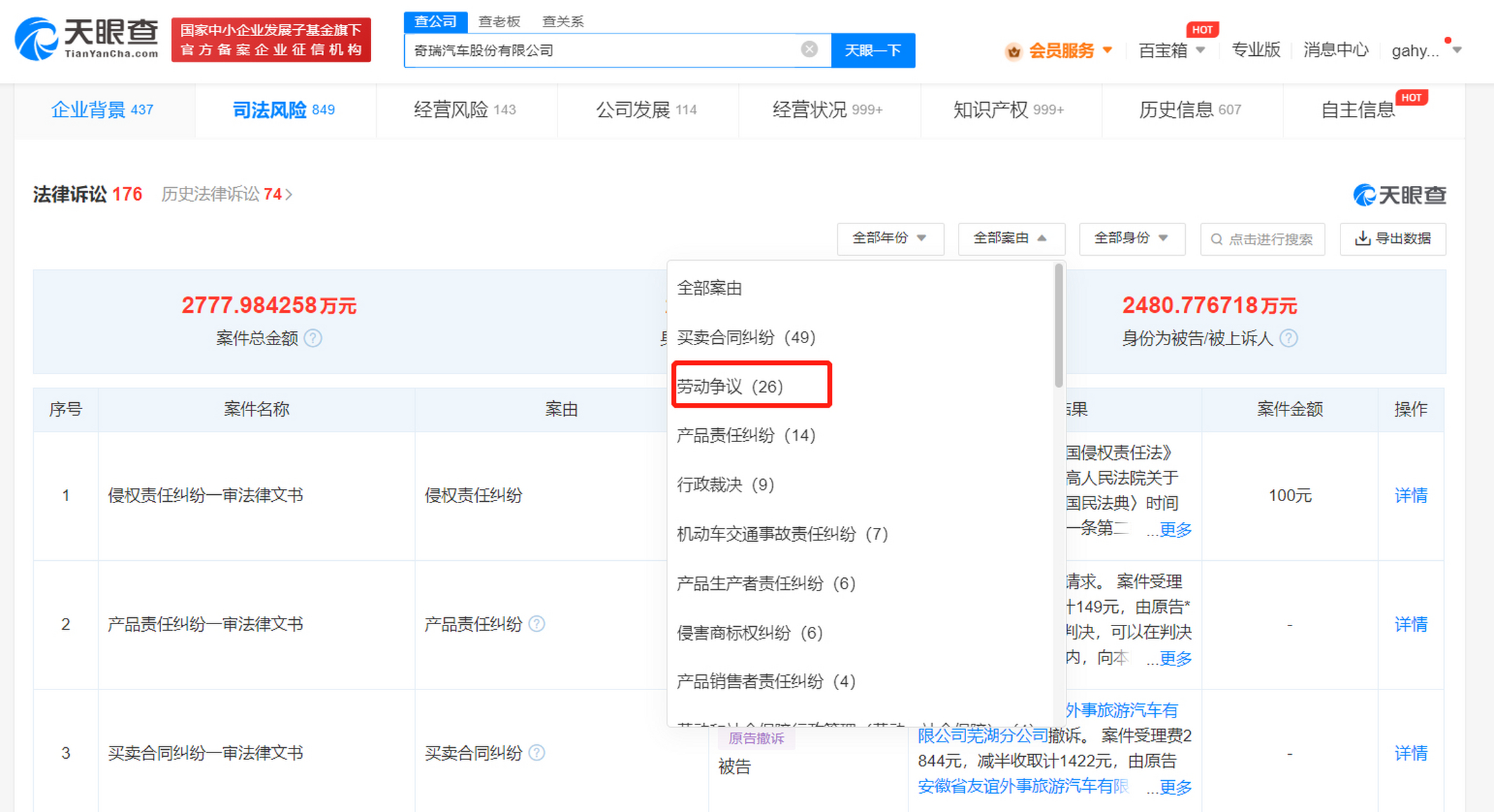Select 产品生产者责任纠纷 (6) option
The height and width of the screenshot is (812, 1494).
pyautogui.click(x=766, y=584)
